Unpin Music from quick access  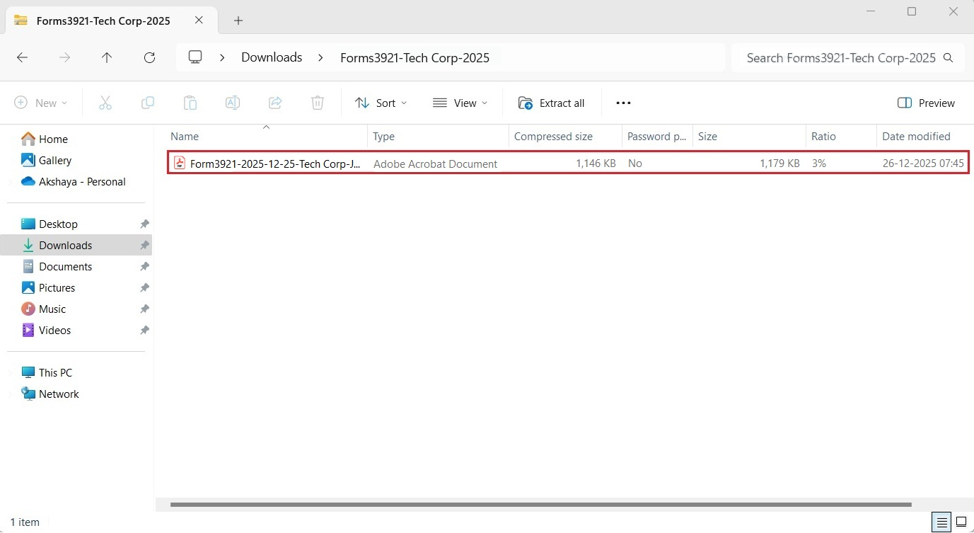point(144,309)
